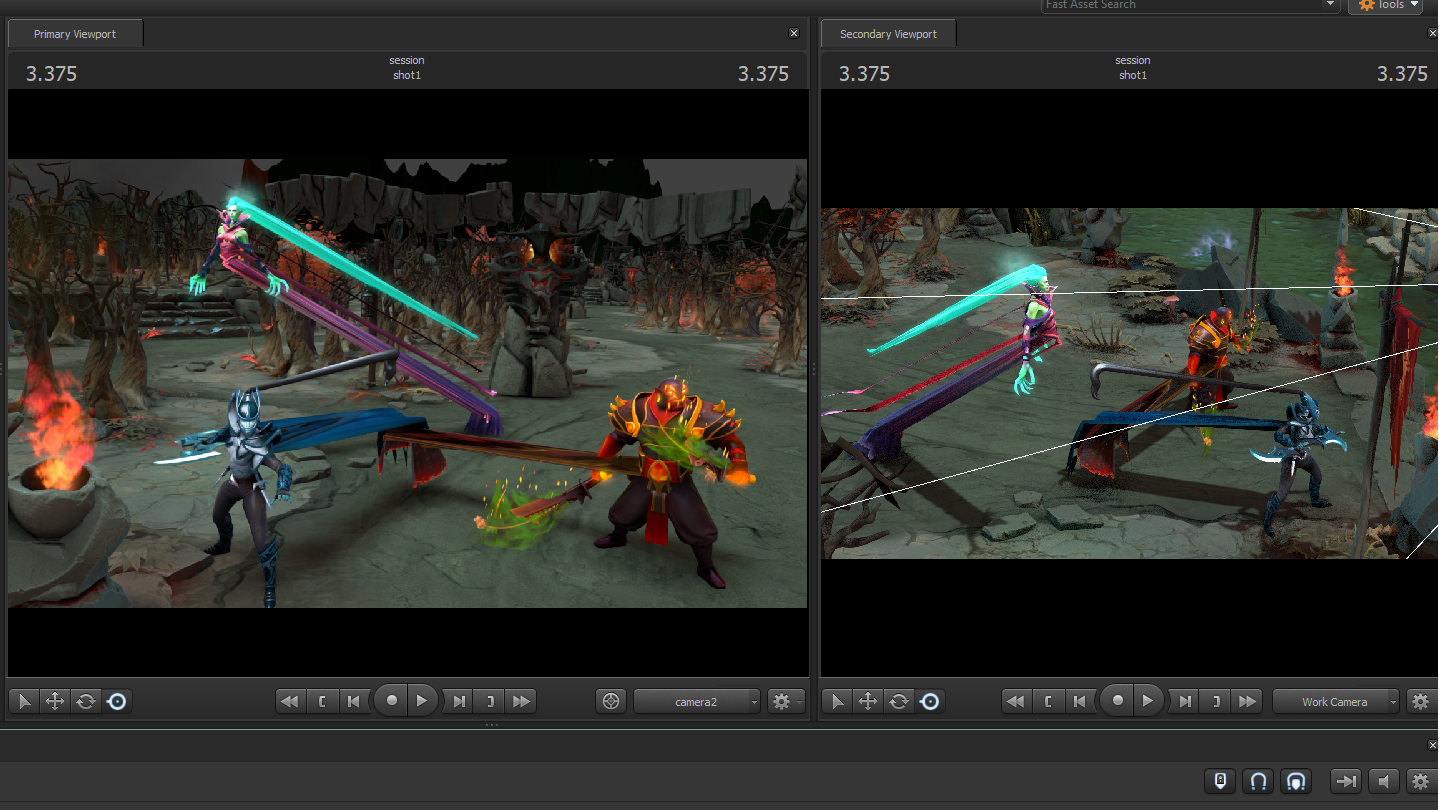Click the skip-to-end arrow icon in timeline
This screenshot has height=810, width=1439.
[1346, 781]
